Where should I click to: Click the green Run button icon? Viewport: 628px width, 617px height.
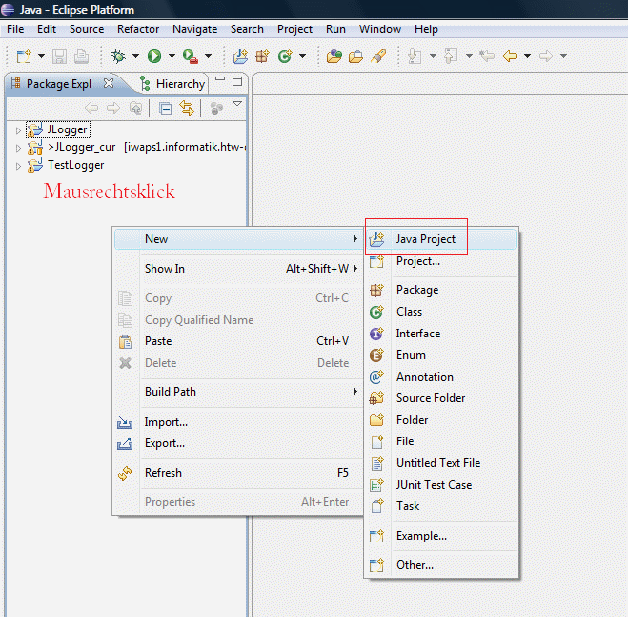click(154, 56)
